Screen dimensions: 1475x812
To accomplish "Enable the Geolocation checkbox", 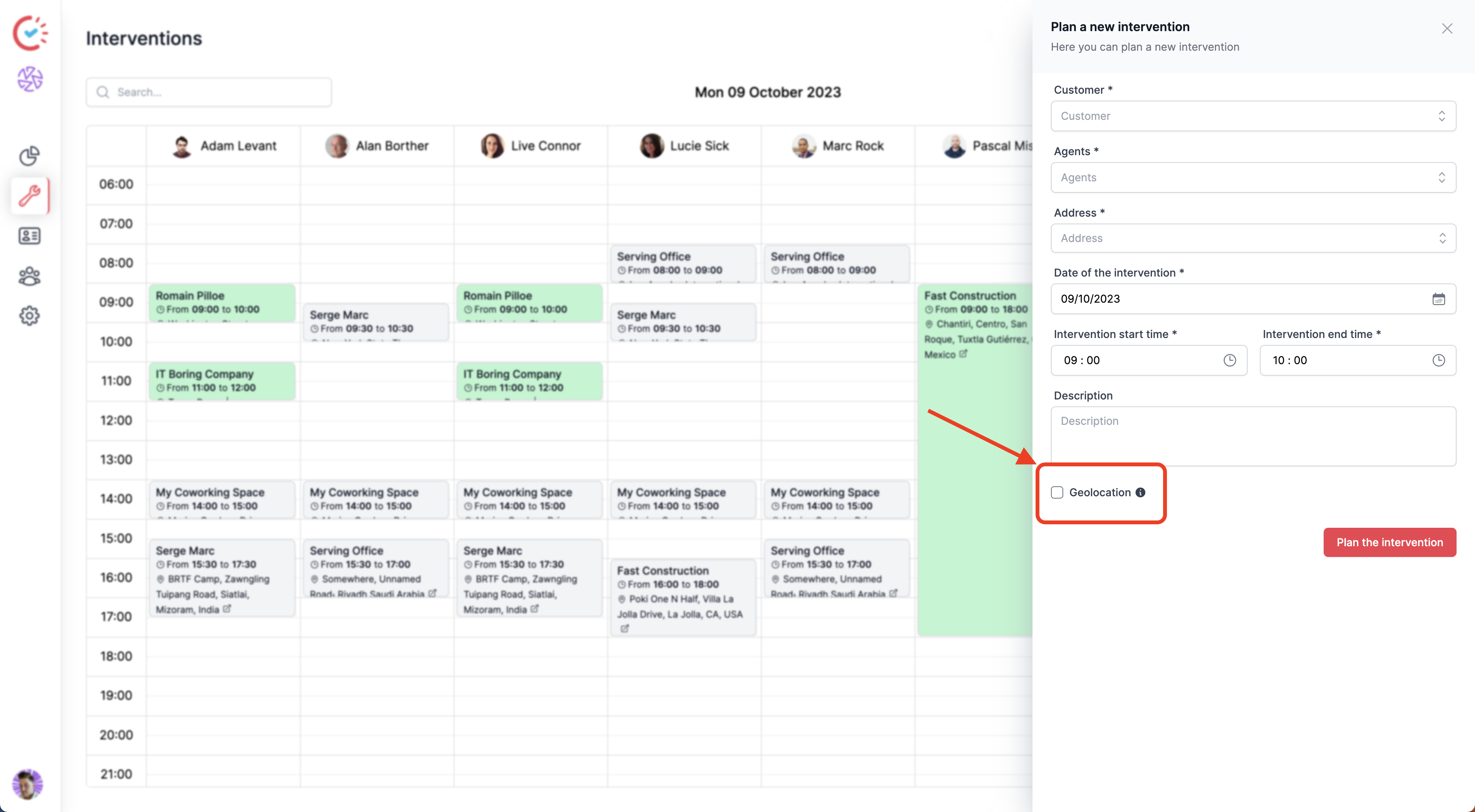I will [1057, 492].
